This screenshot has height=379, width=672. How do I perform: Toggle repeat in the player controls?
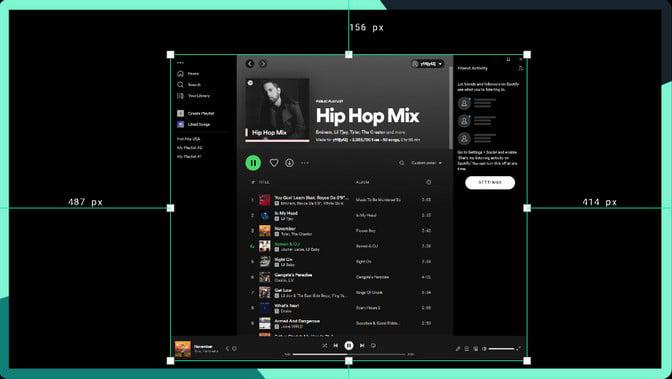373,346
